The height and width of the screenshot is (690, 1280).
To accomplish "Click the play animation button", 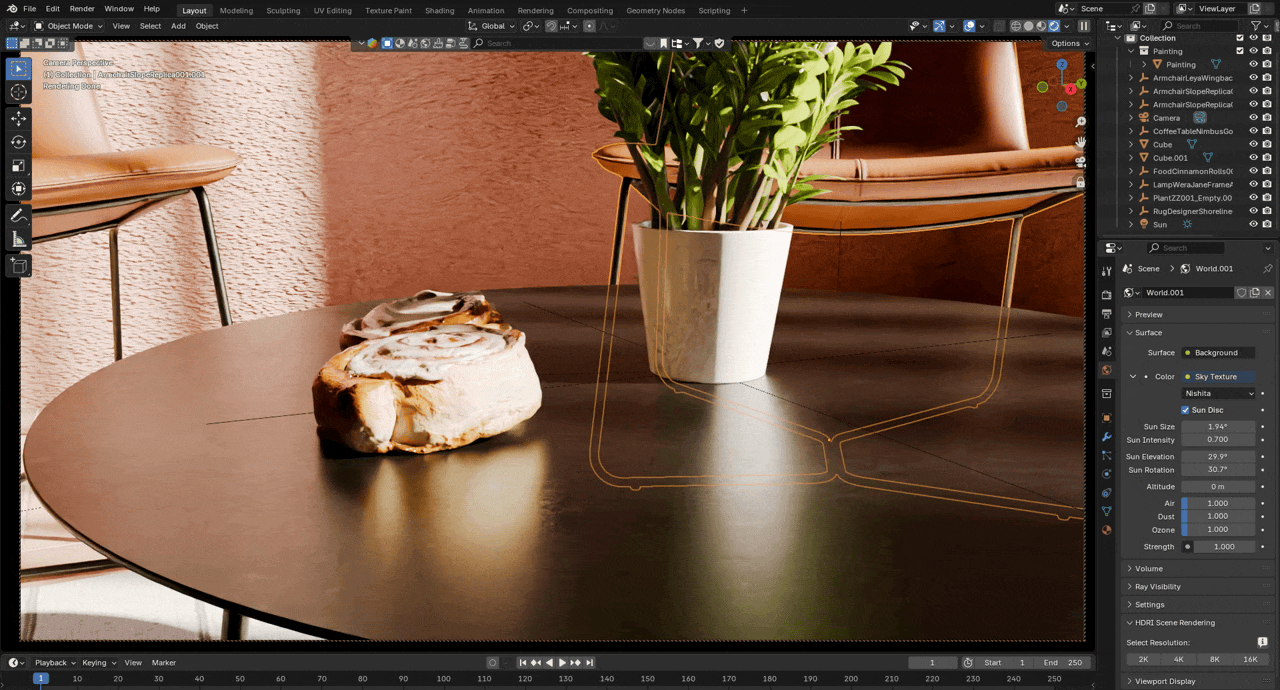I will (x=562, y=663).
